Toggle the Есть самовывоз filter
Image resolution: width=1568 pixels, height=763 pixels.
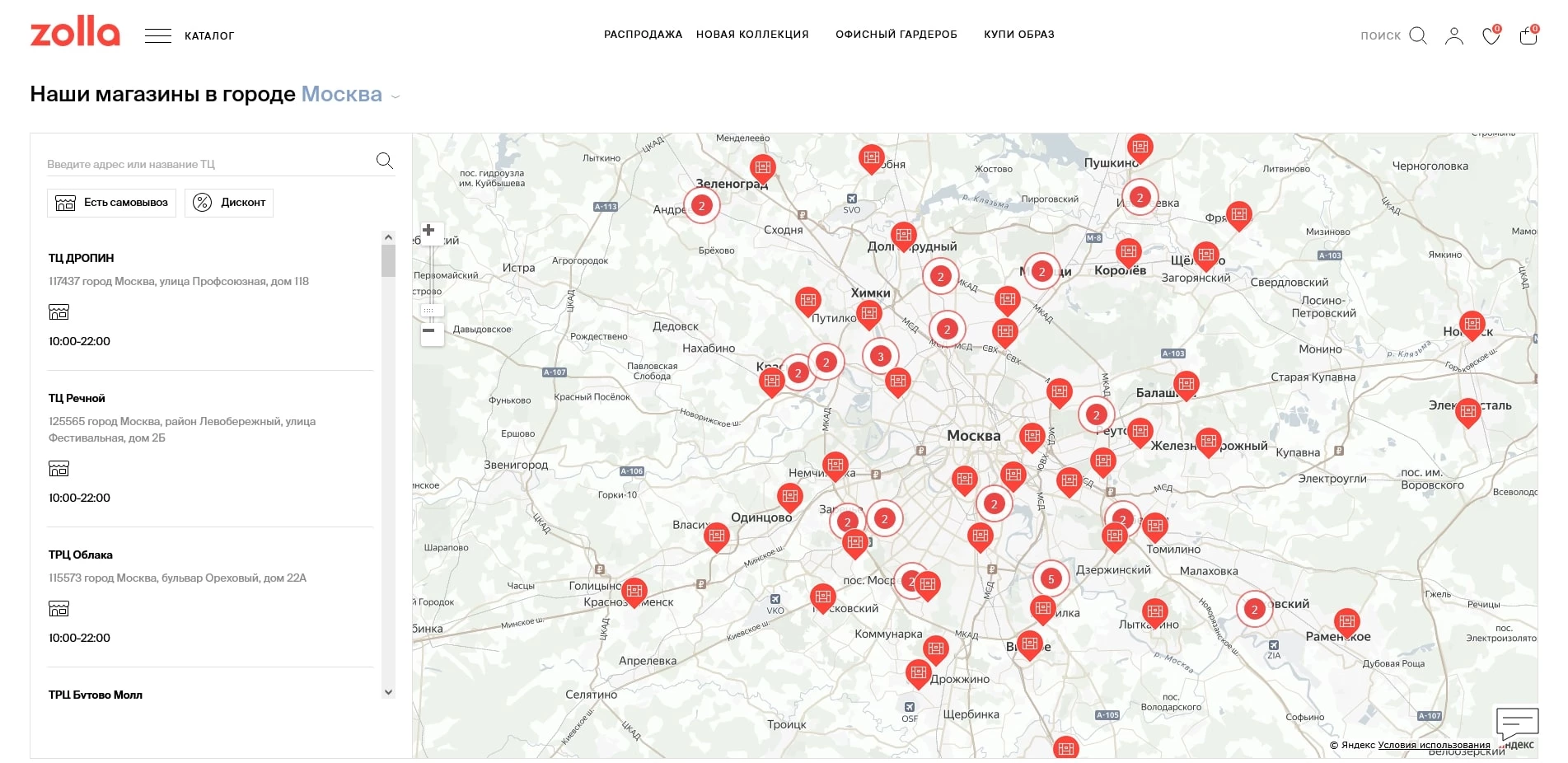[x=111, y=203]
